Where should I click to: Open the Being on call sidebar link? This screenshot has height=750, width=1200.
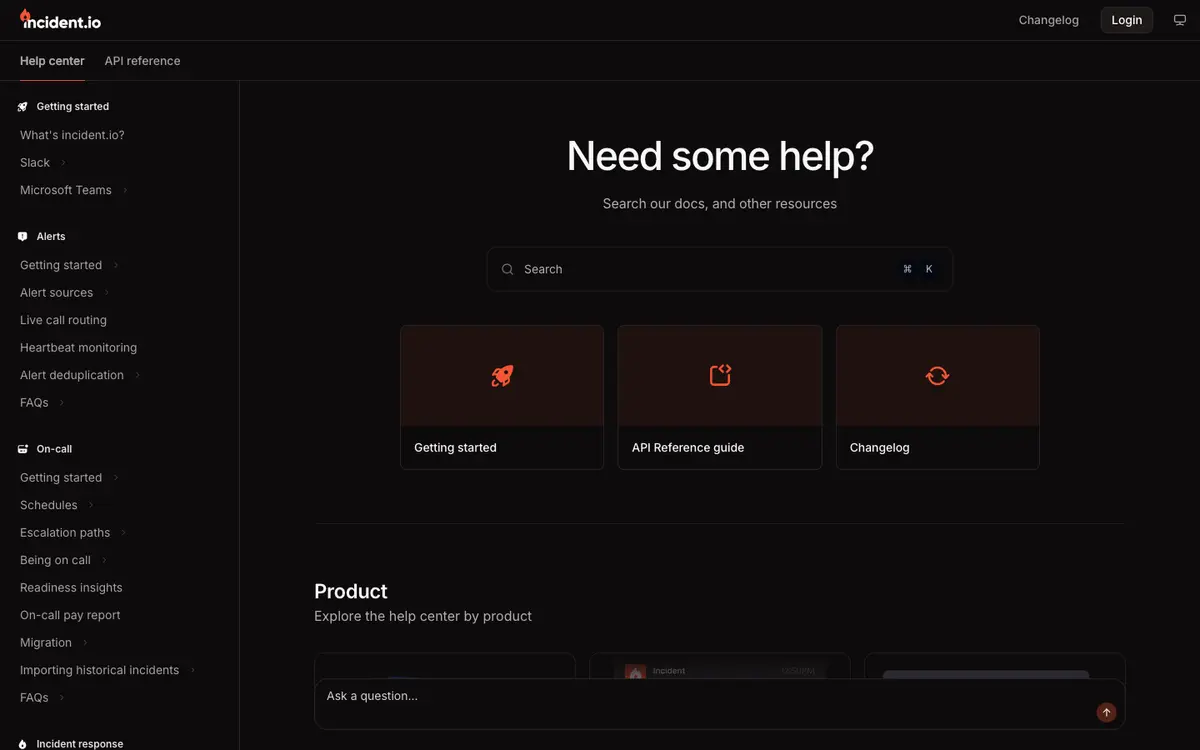[x=55, y=560]
